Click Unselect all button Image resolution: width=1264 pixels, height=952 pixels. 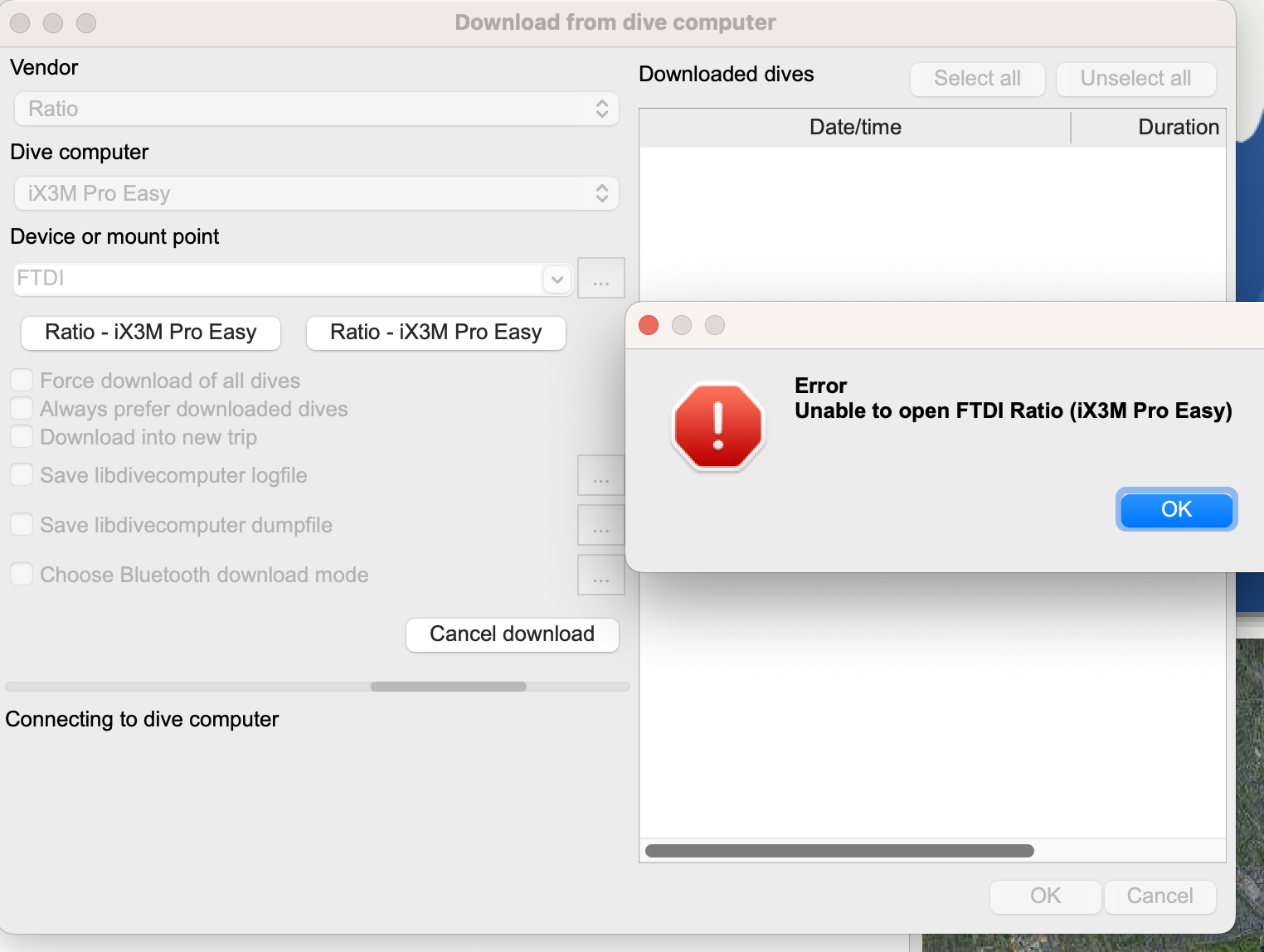click(x=1136, y=79)
